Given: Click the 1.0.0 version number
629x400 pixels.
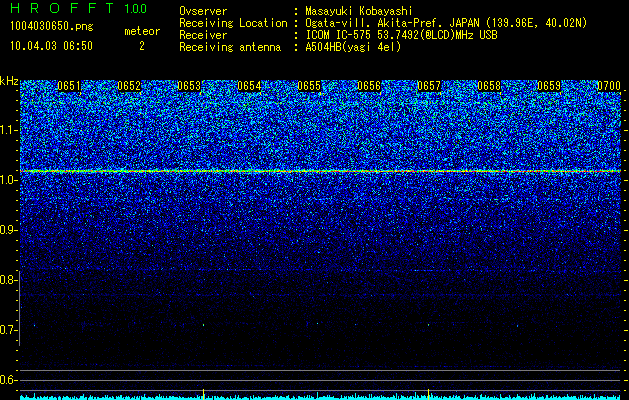Looking at the screenshot, I should coord(135,9).
